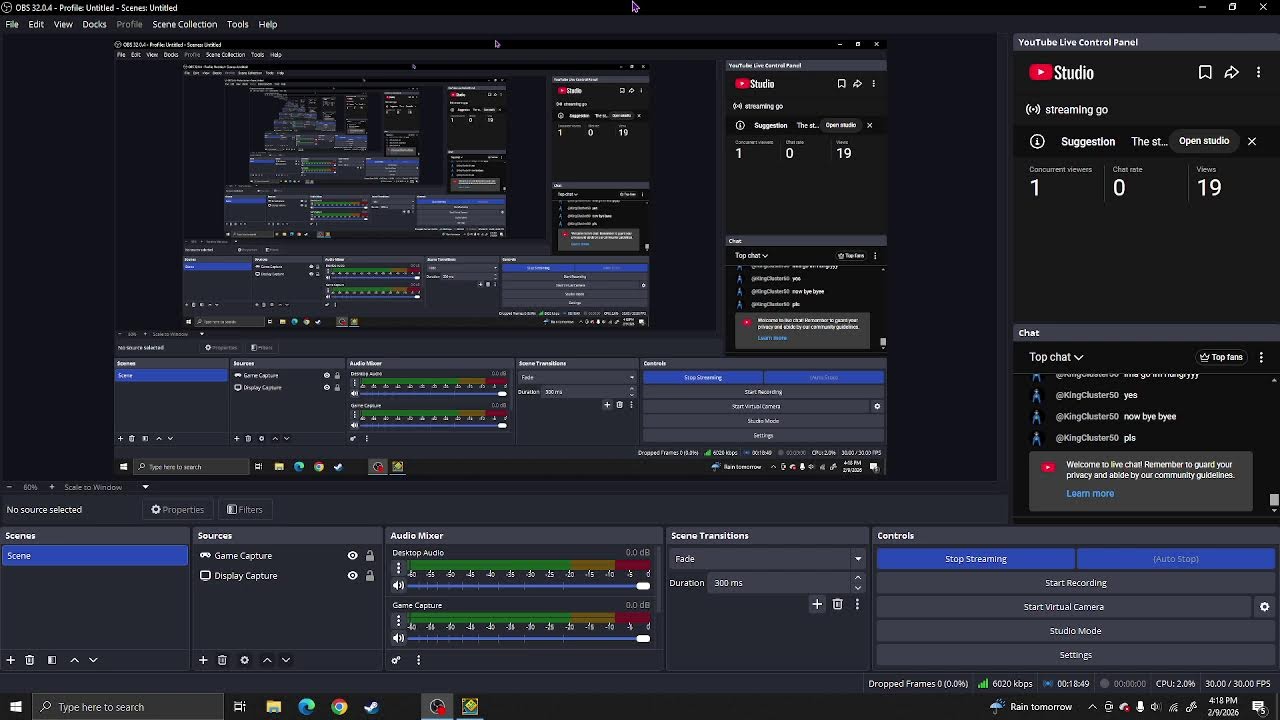Click Stop Streaming button

tap(976, 559)
